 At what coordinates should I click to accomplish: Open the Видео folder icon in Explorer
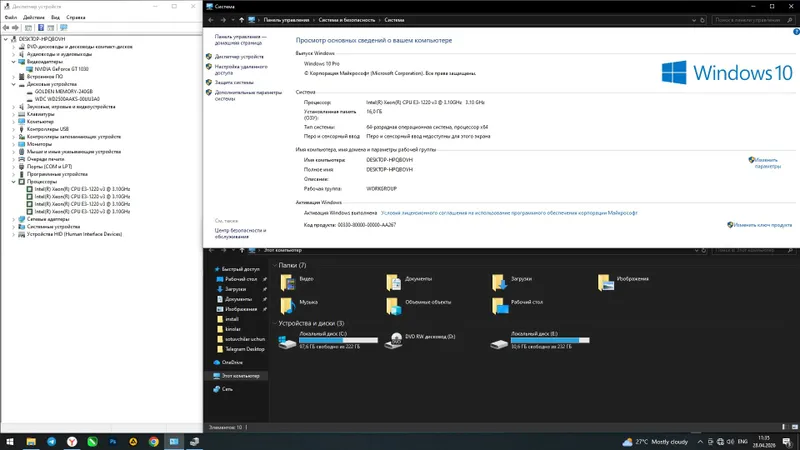[287, 282]
